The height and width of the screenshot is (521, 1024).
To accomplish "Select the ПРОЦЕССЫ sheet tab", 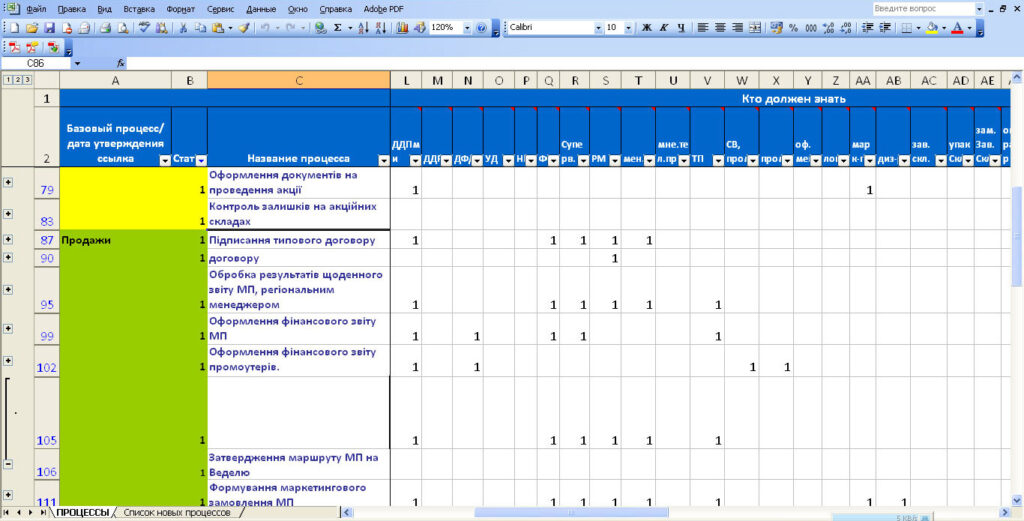I will click(x=82, y=513).
